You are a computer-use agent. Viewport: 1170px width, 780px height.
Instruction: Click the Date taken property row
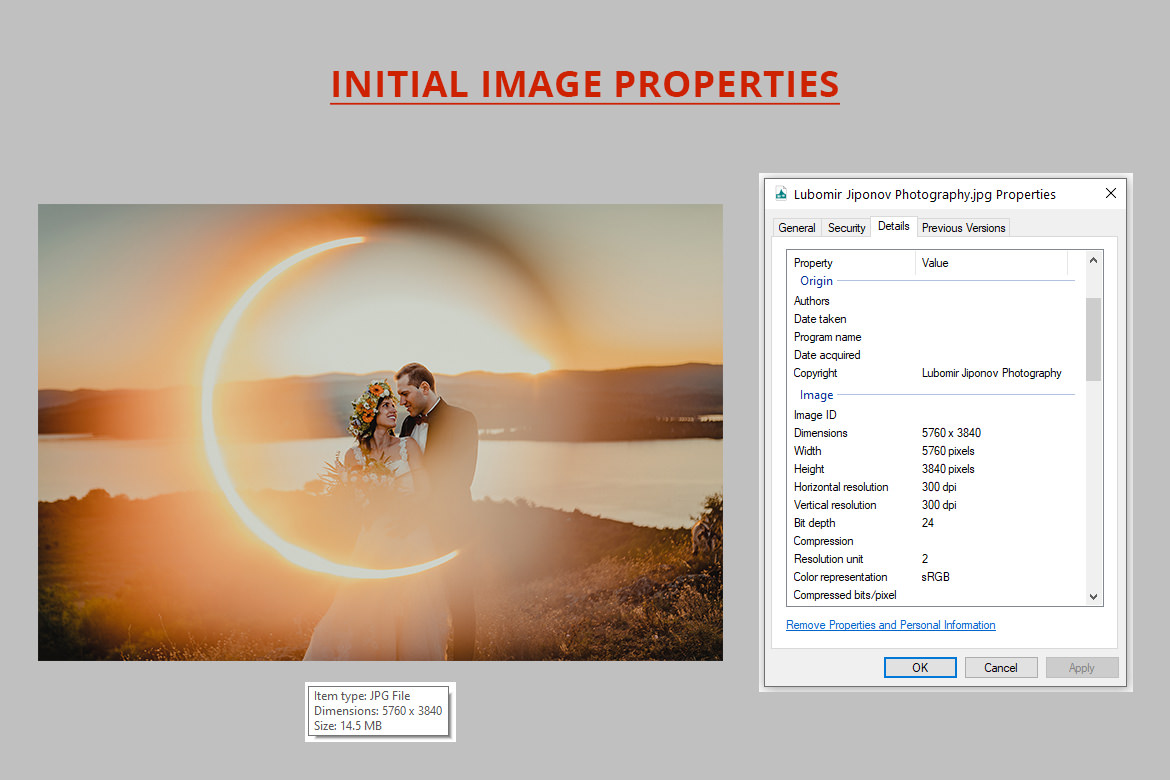[x=933, y=319]
